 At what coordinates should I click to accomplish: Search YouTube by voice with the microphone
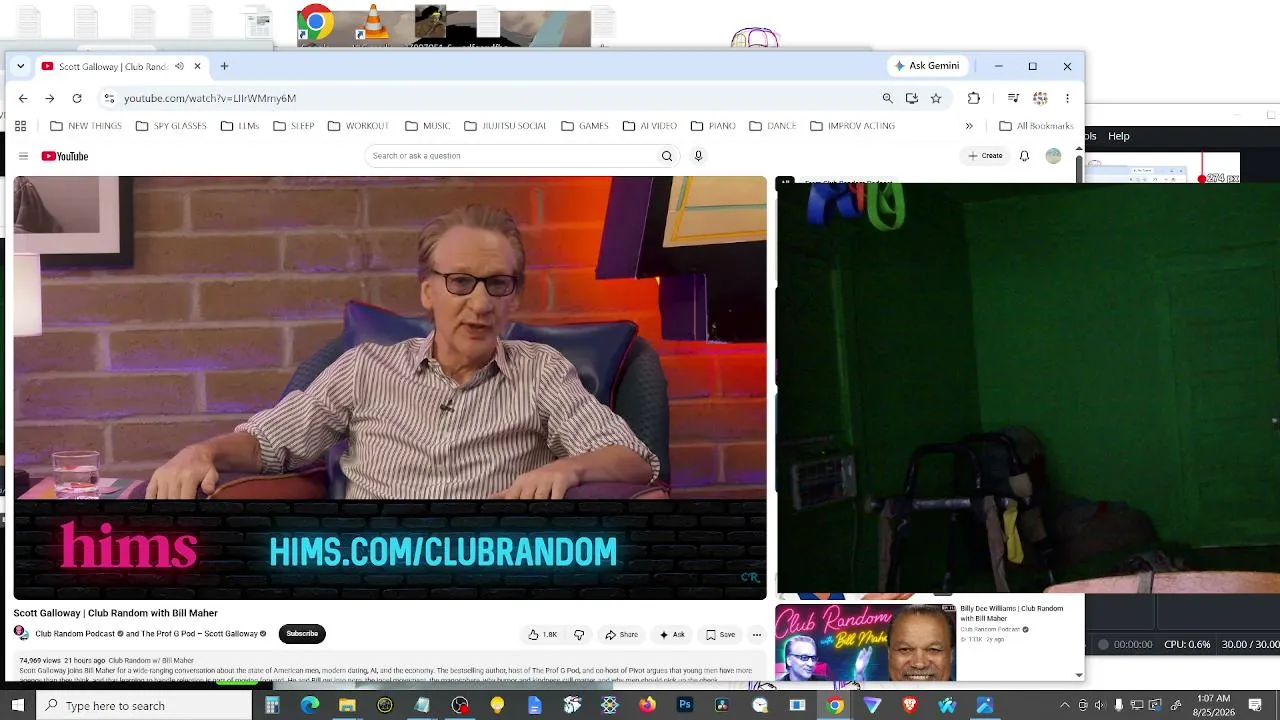coord(698,156)
